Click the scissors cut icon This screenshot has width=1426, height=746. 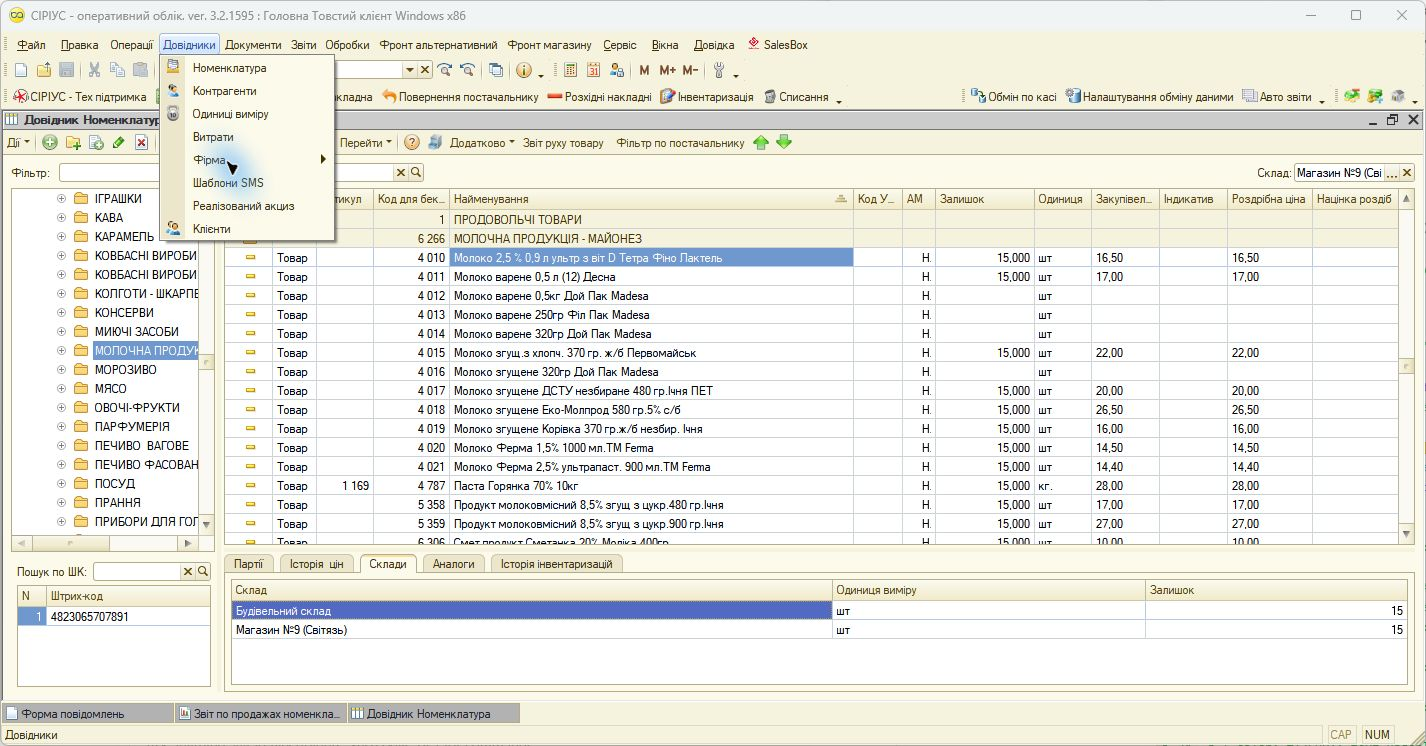94,70
